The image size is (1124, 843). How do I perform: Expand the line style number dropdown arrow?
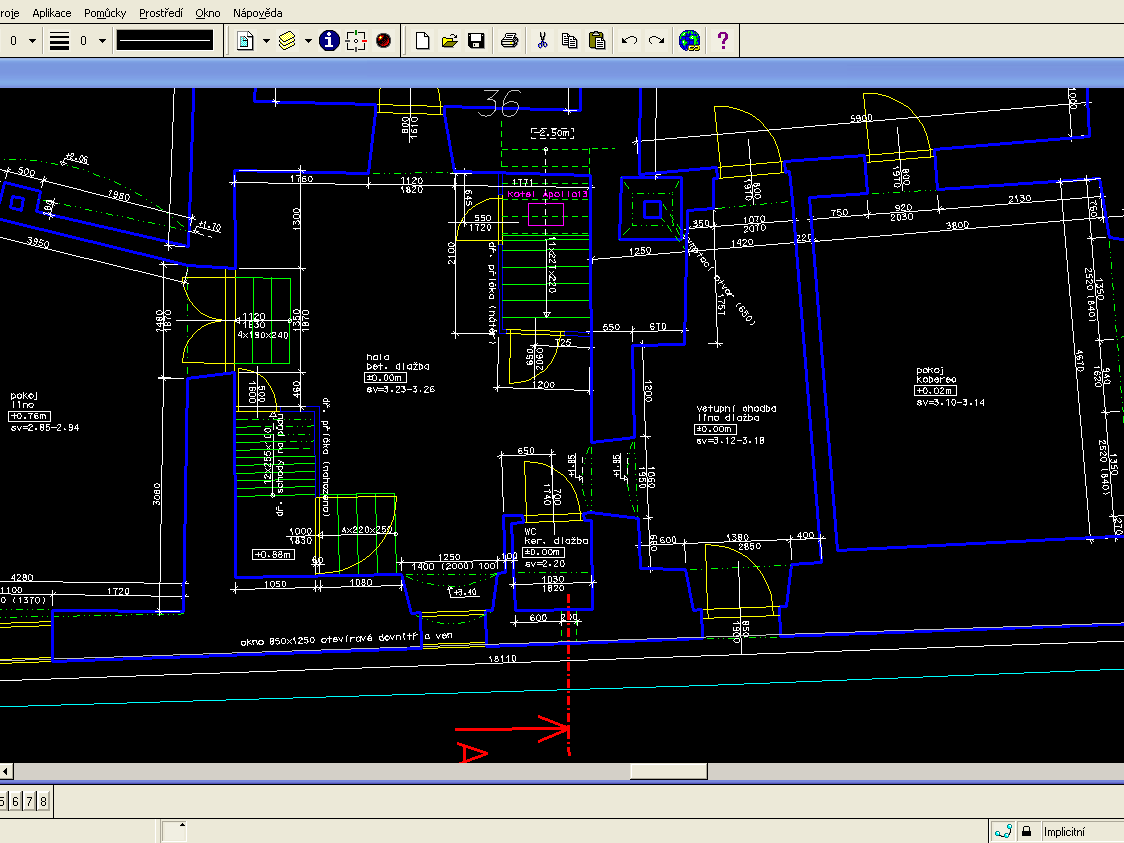pyautogui.click(x=32, y=41)
